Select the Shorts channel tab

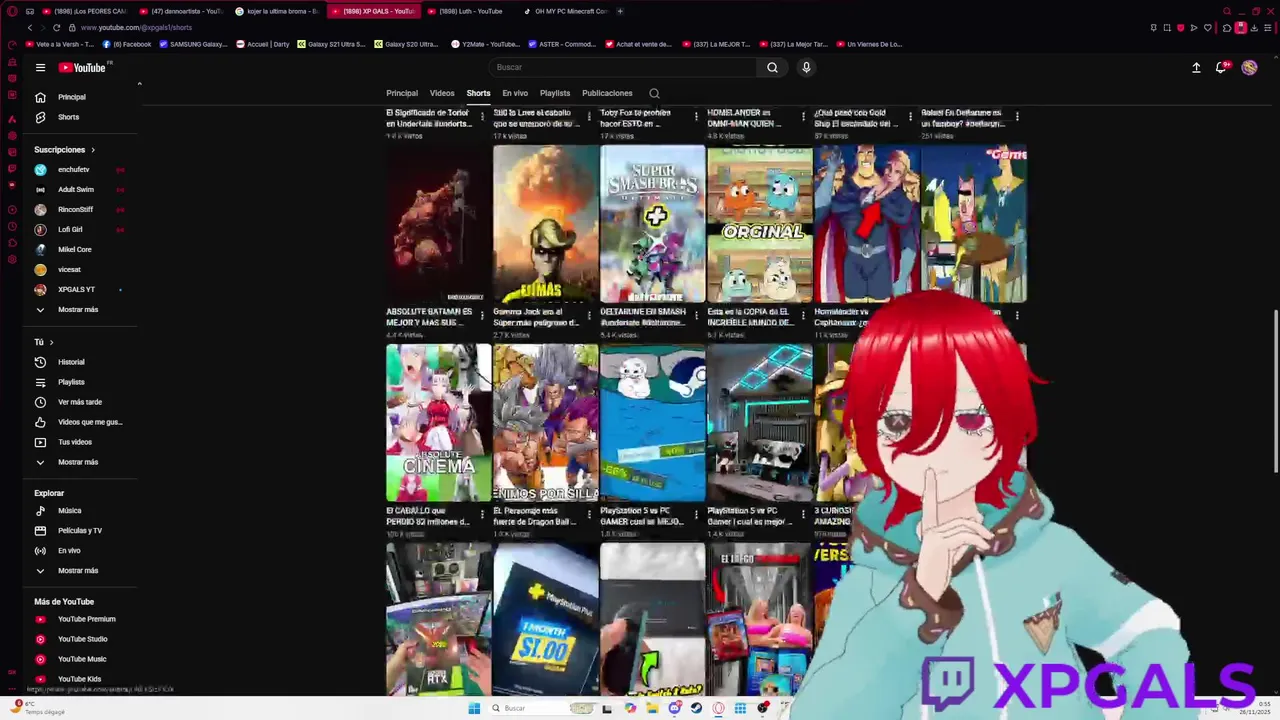(478, 93)
